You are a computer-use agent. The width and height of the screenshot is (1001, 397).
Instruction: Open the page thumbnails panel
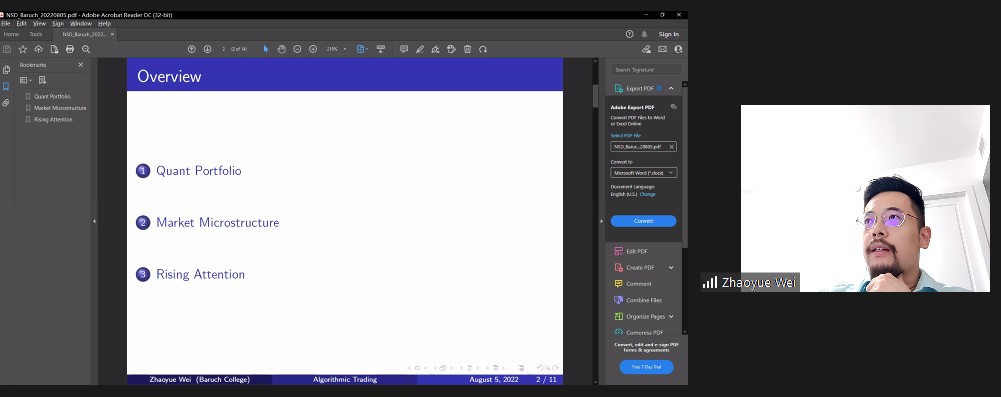pyautogui.click(x=6, y=70)
